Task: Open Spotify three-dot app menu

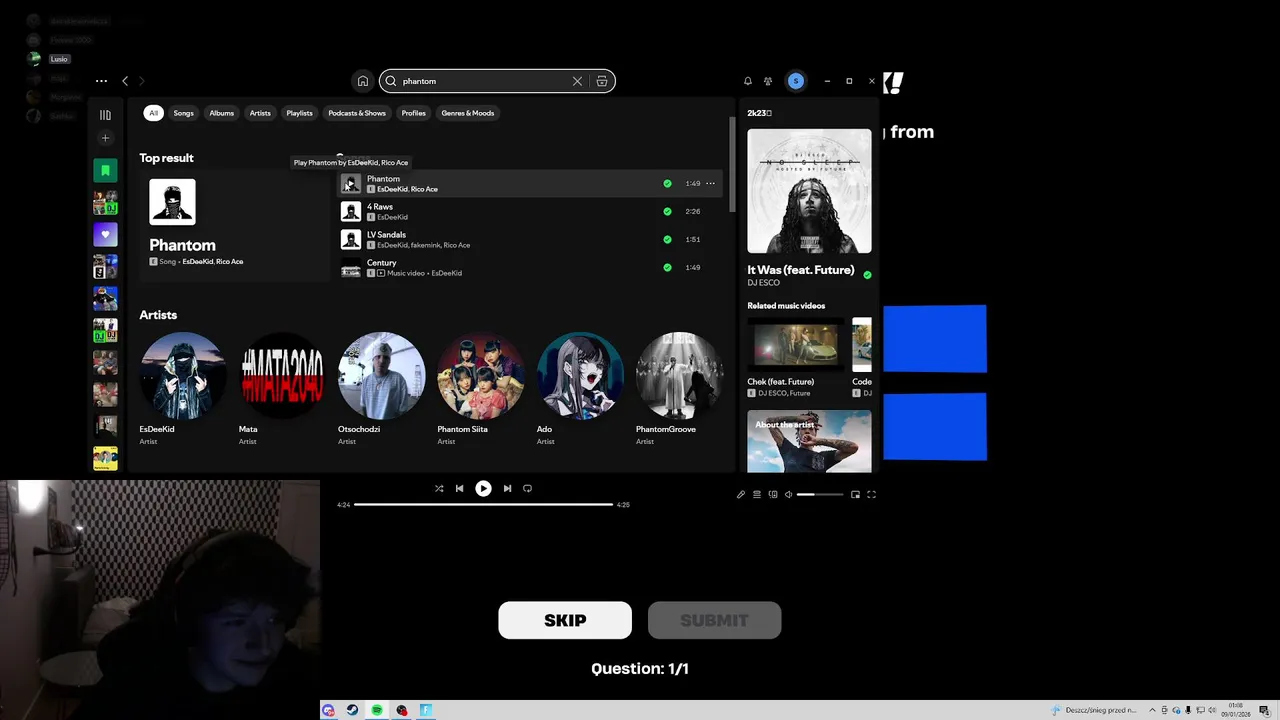Action: 101,81
